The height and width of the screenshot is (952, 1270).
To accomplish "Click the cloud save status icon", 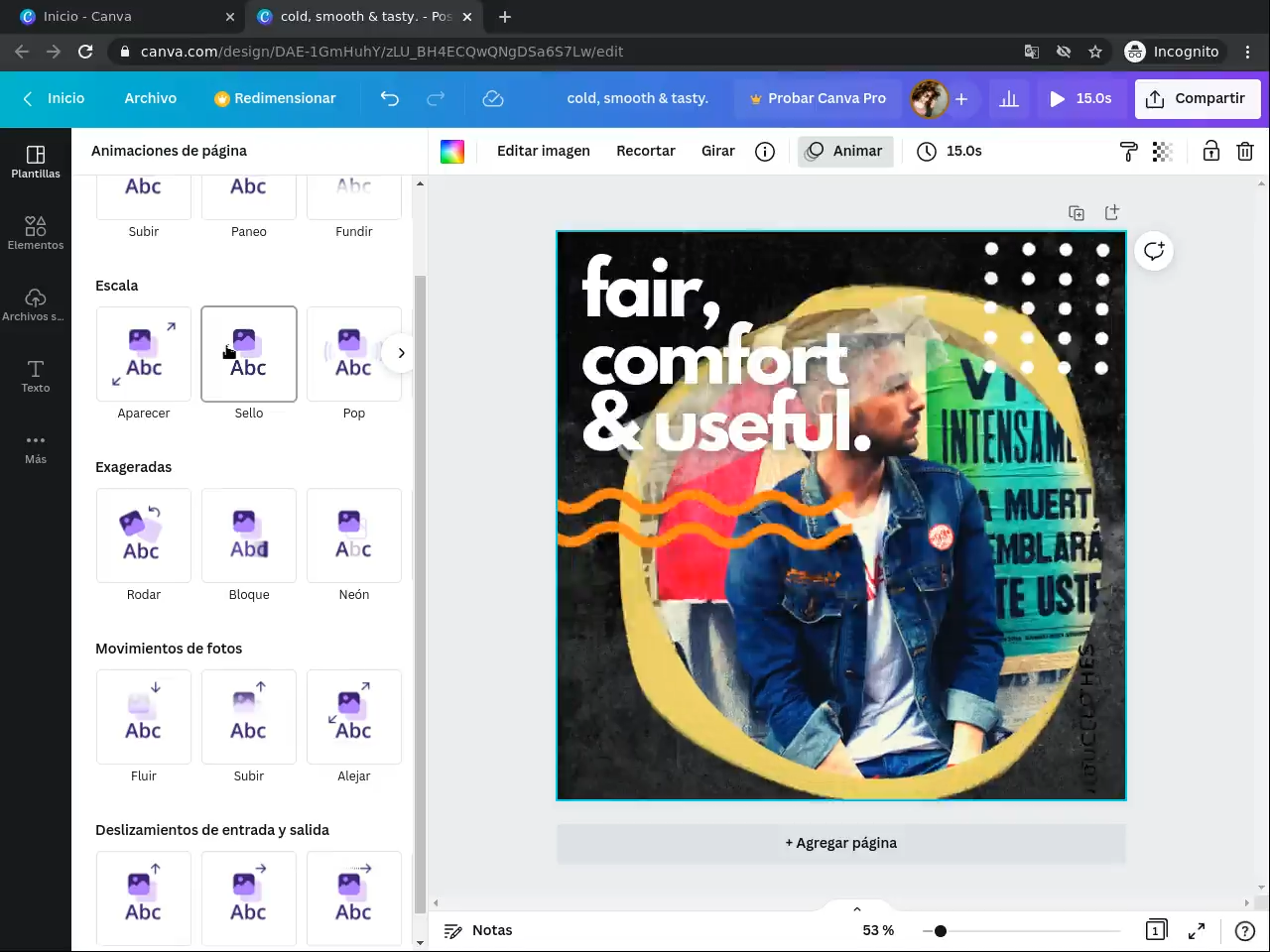I will (x=493, y=98).
